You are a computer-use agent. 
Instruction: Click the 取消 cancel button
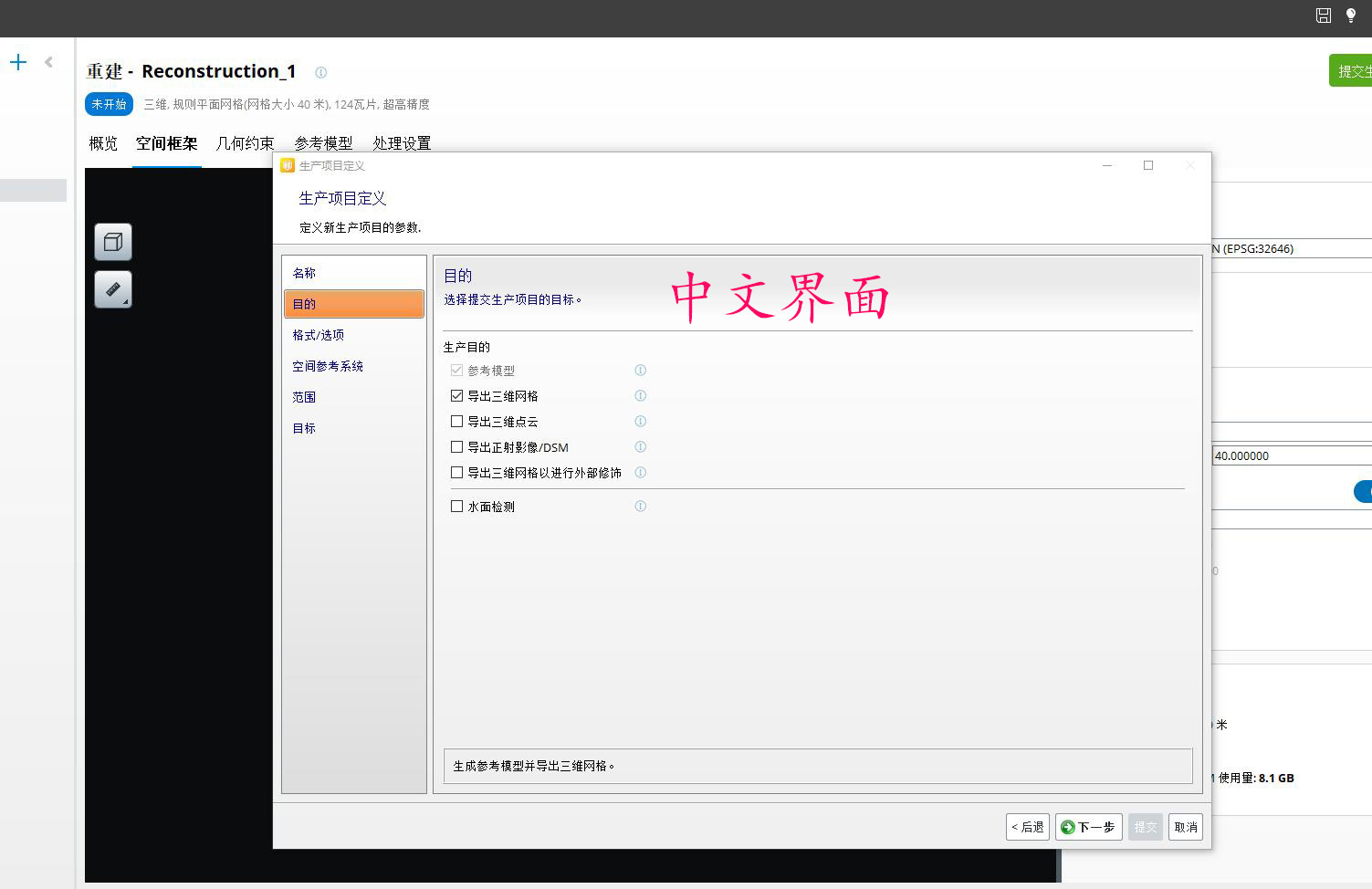(1186, 827)
